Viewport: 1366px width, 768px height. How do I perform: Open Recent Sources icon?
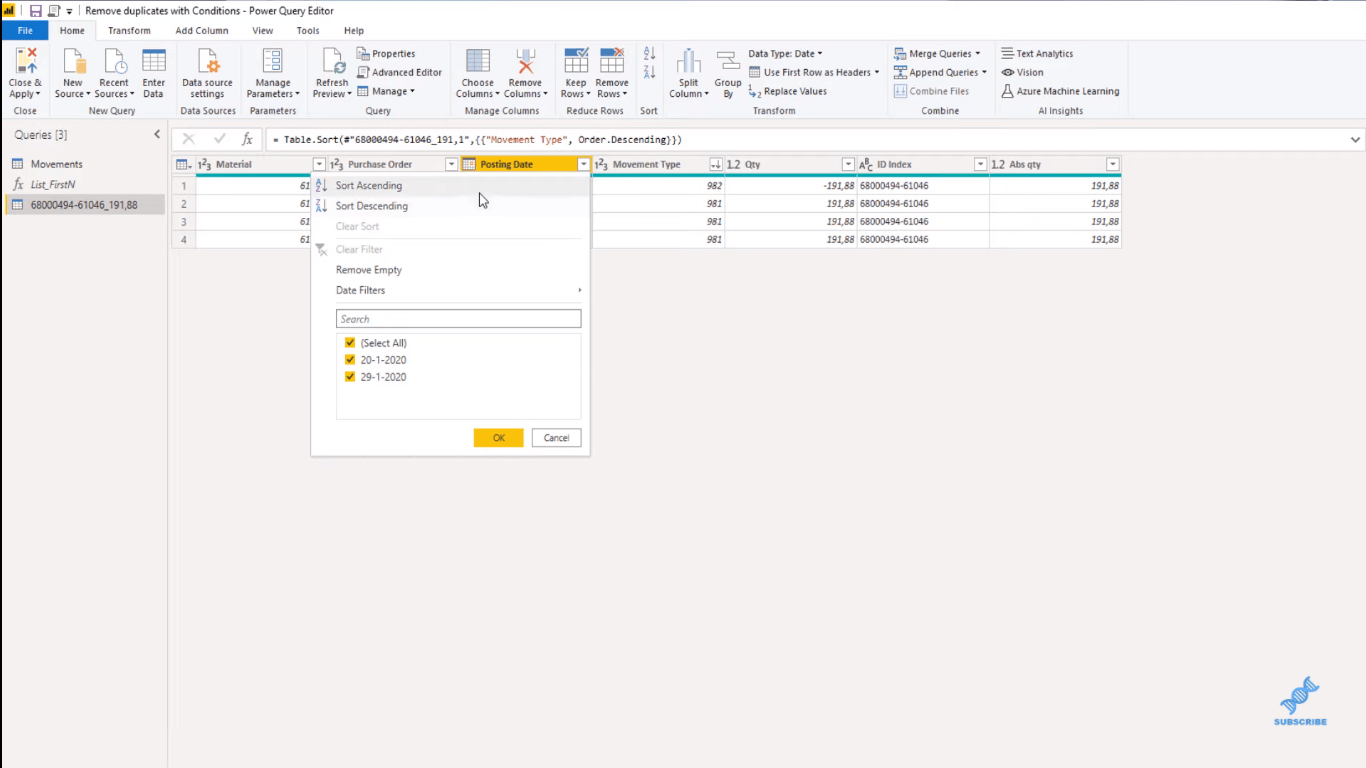(x=114, y=61)
